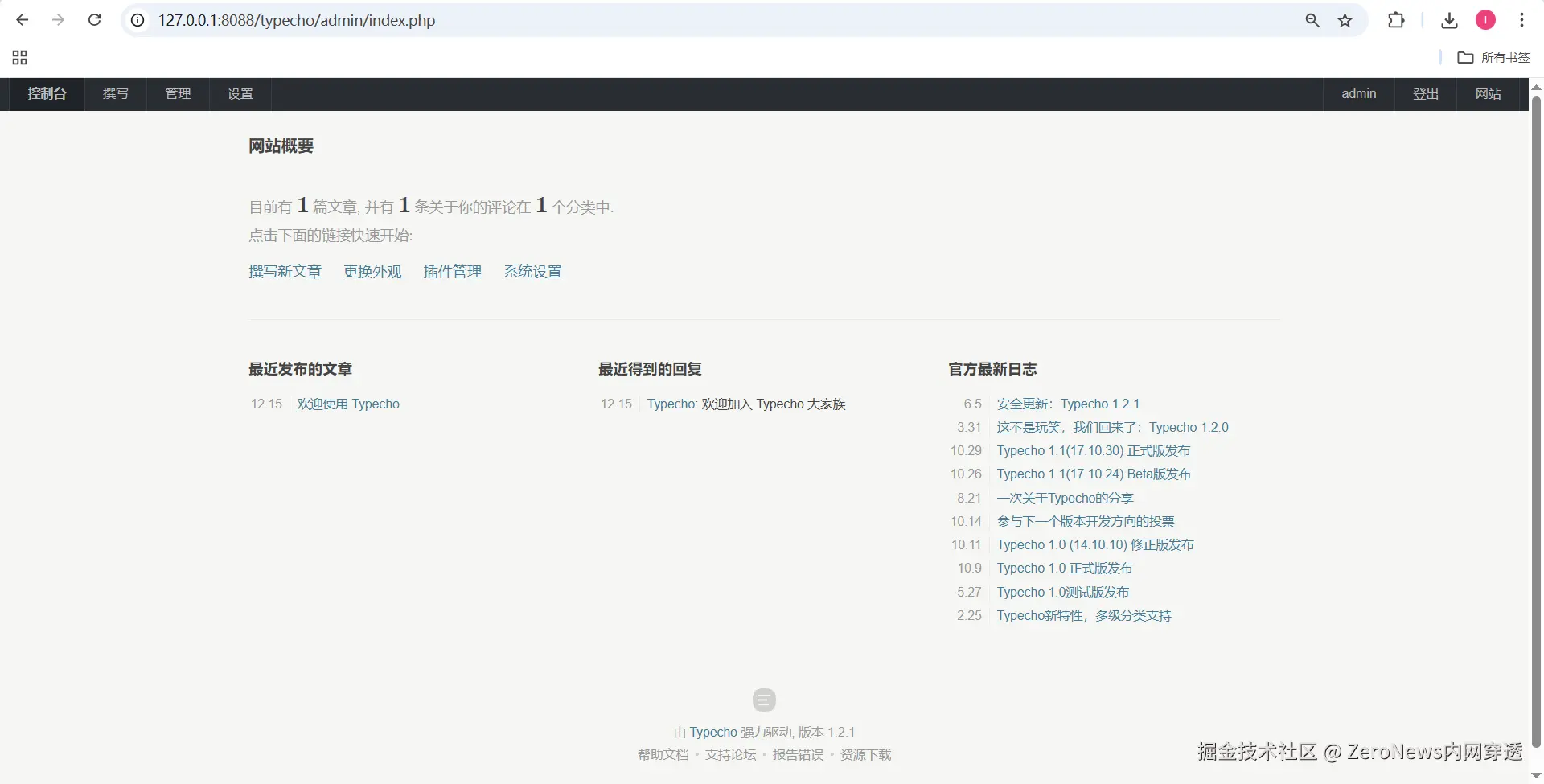
Task: Open the 管理 menu
Action: coord(178,94)
